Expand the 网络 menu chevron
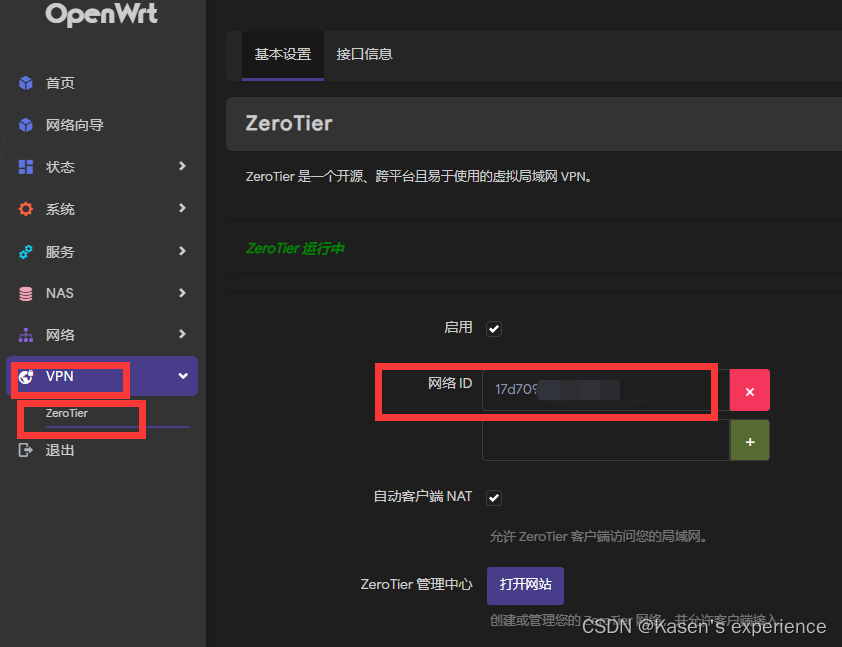Screen dimensions: 842x647 click(183, 334)
